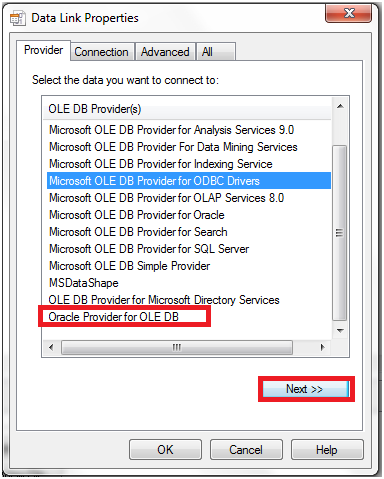This screenshot has height=479, width=384.
Task: Click the Cancel button
Action: (246, 450)
